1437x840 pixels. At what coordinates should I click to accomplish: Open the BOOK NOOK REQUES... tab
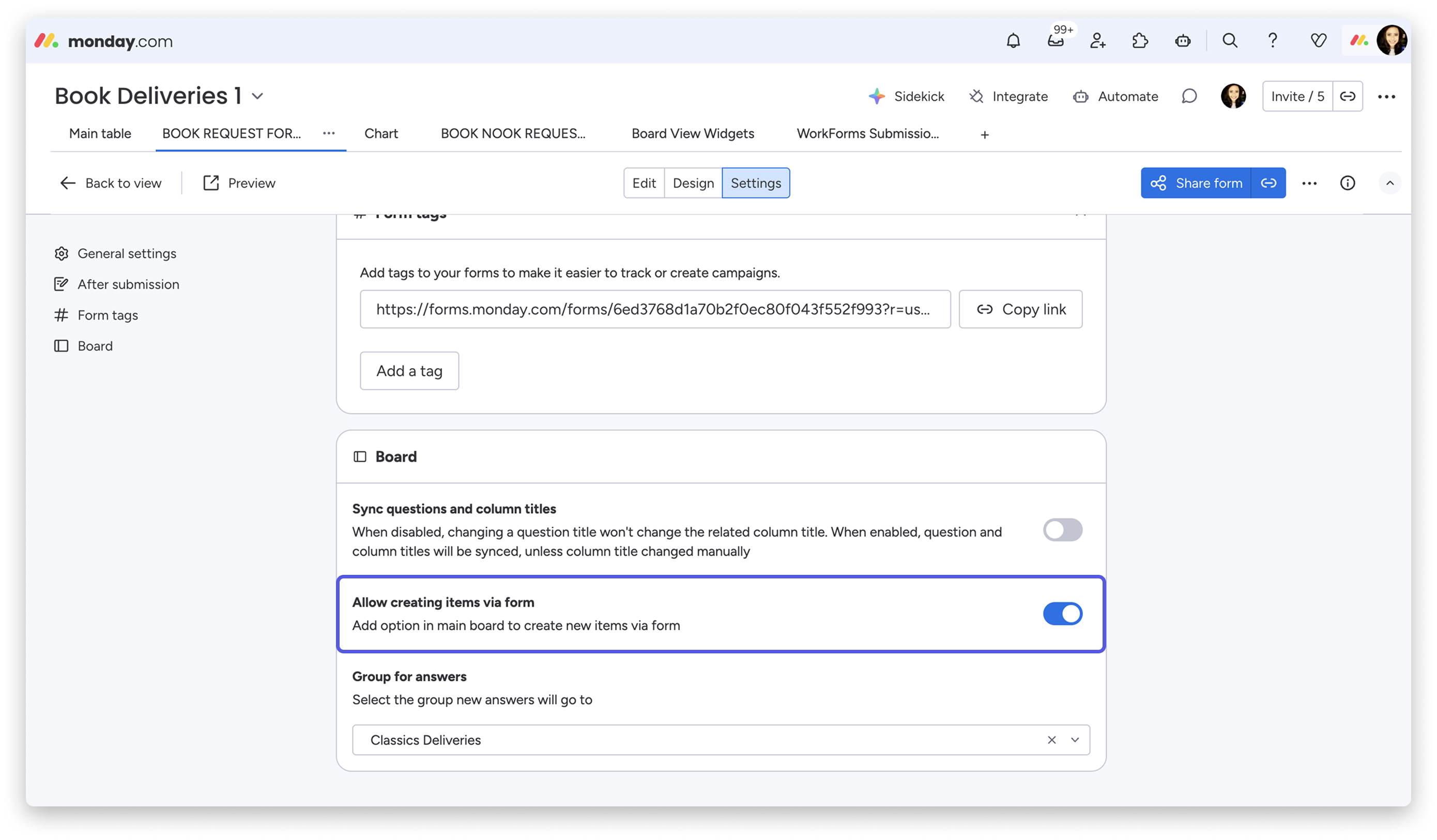pos(513,133)
